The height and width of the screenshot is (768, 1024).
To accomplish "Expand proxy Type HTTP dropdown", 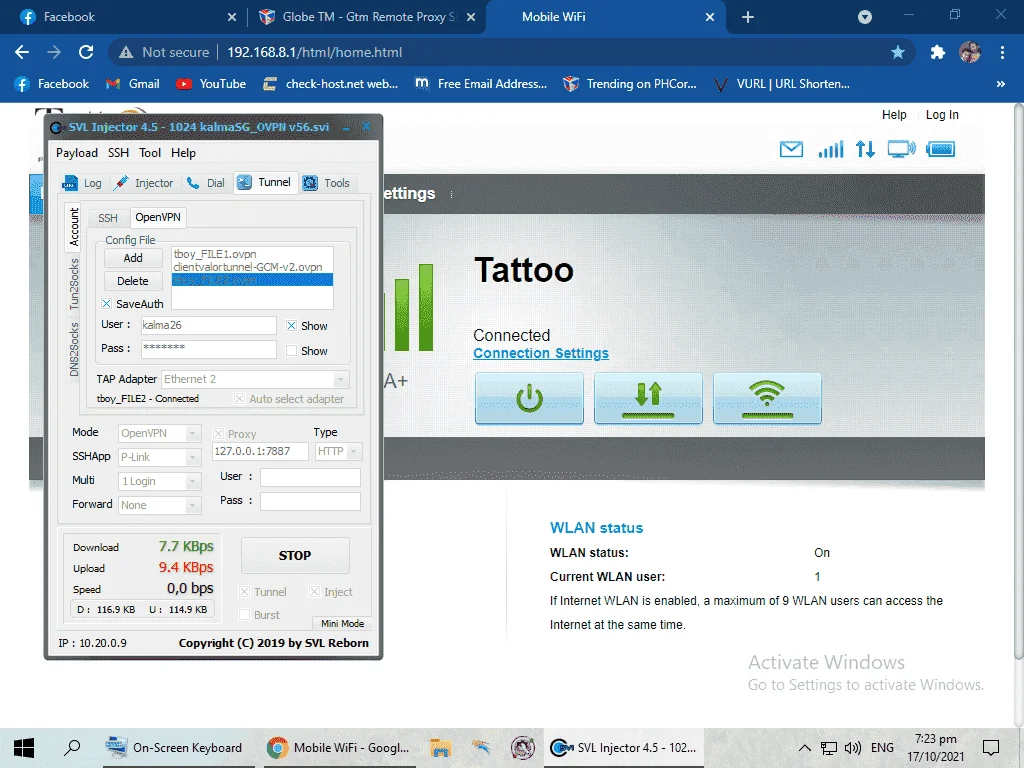I will (353, 451).
